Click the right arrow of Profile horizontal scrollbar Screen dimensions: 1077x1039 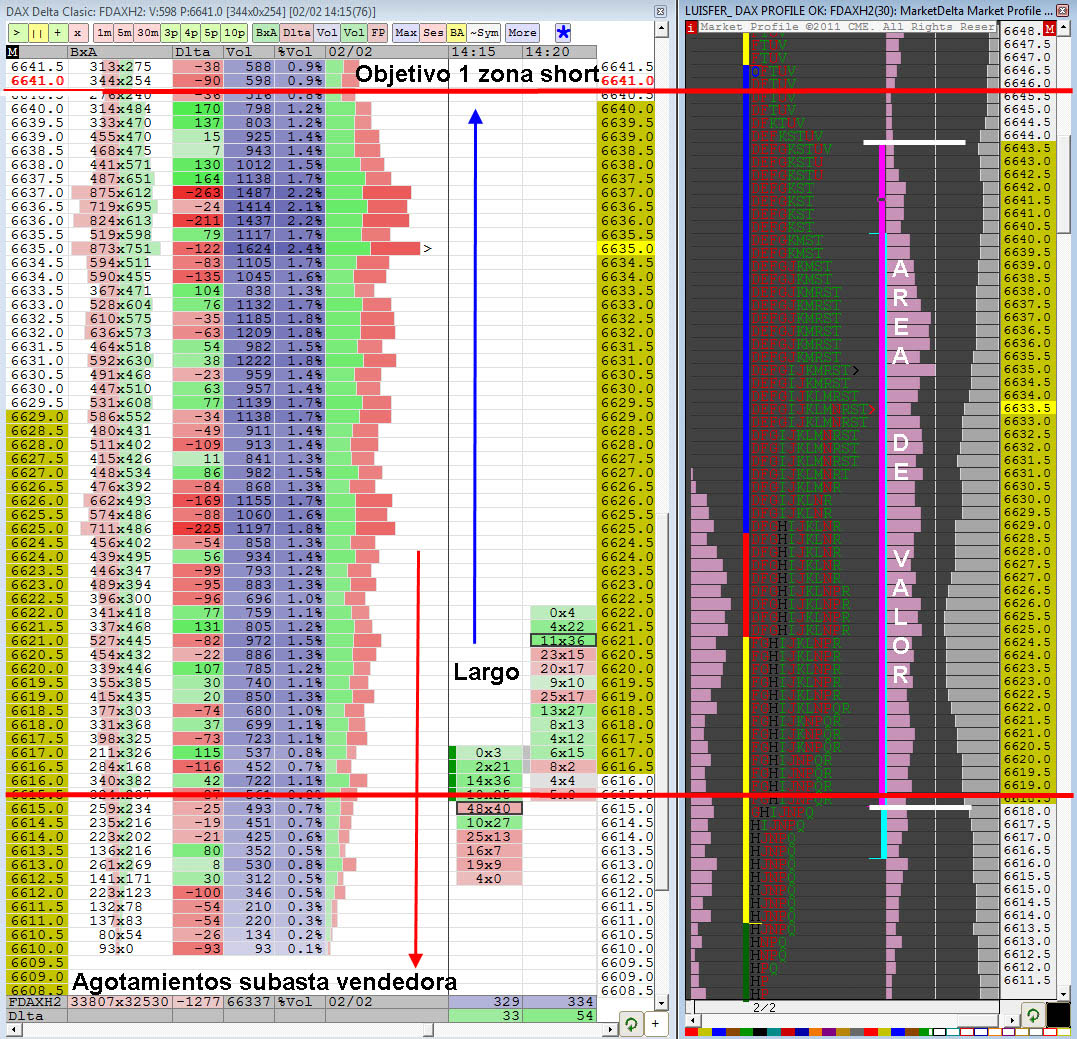[1010, 1020]
